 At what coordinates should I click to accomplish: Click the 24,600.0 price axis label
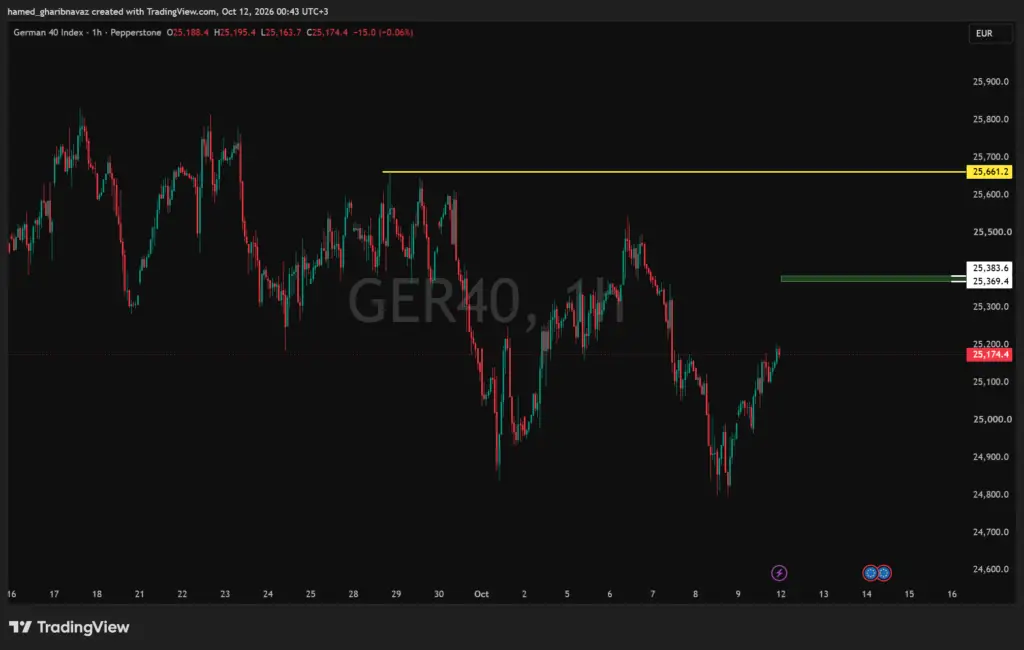(x=990, y=570)
